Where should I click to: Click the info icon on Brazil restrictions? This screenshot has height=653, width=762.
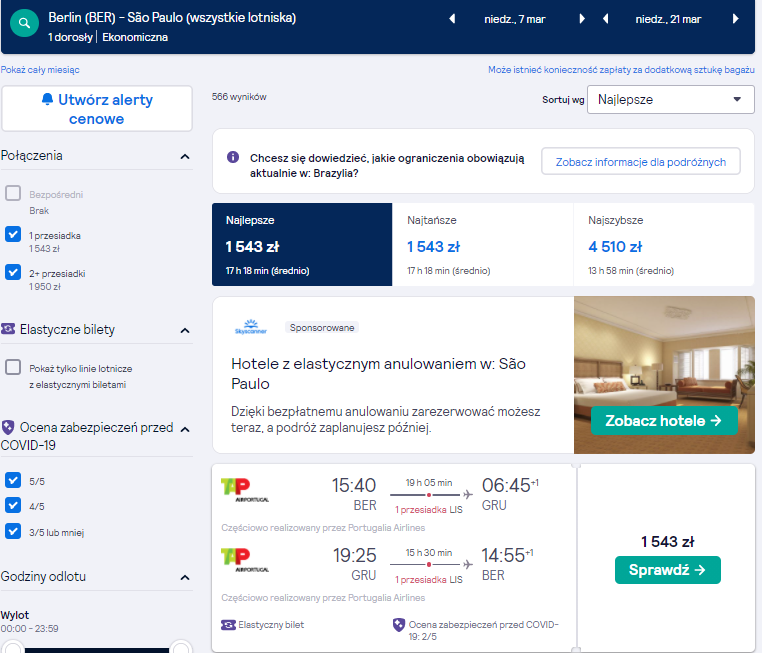click(x=233, y=157)
